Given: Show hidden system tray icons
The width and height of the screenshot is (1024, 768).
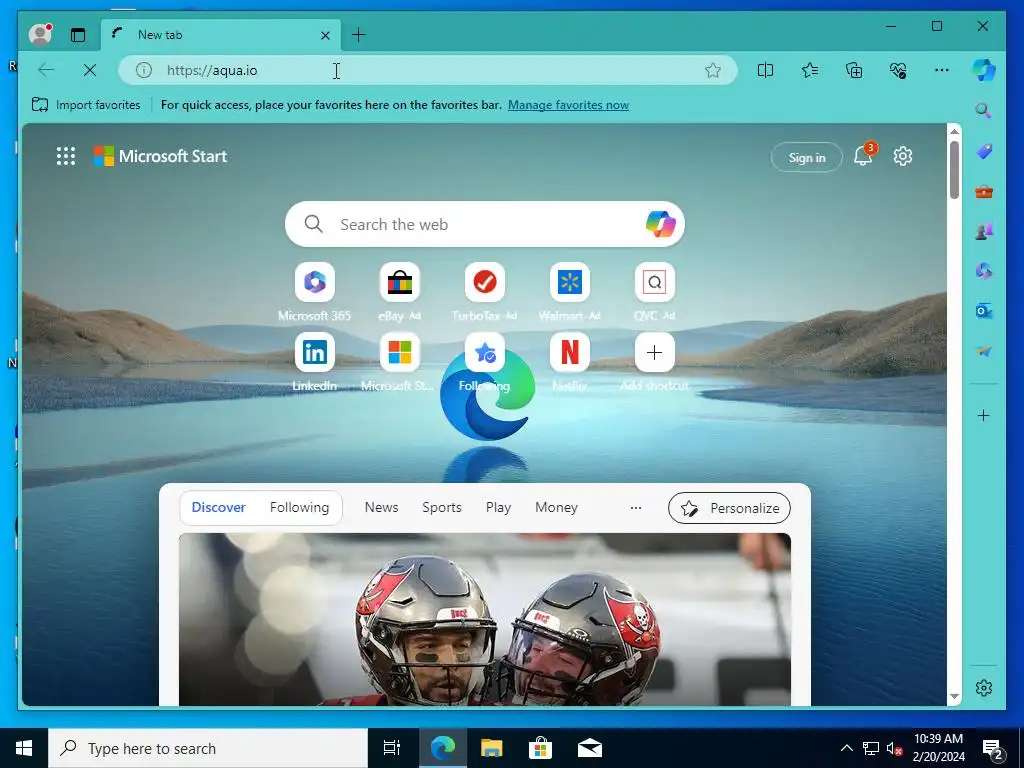Looking at the screenshot, I should click(846, 748).
